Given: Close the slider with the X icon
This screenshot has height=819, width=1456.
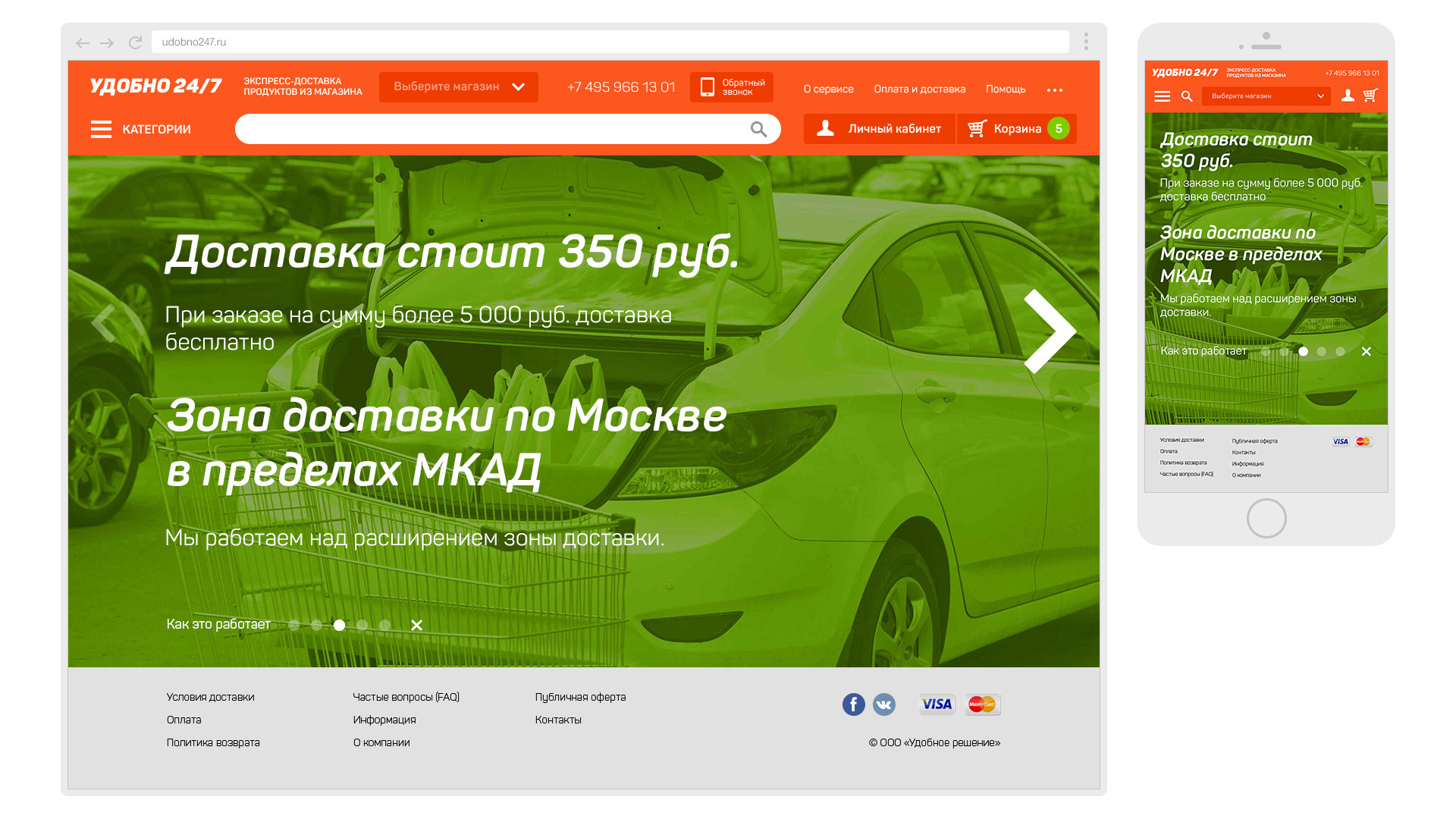Looking at the screenshot, I should coord(416,626).
